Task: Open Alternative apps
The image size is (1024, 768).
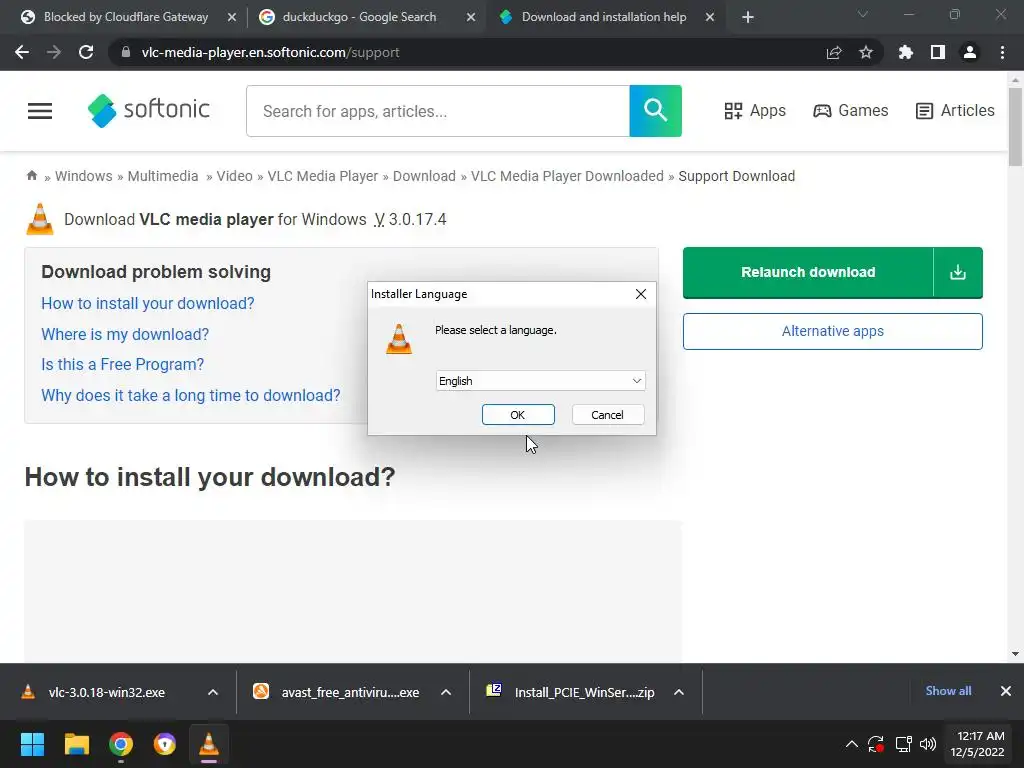Action: click(833, 331)
